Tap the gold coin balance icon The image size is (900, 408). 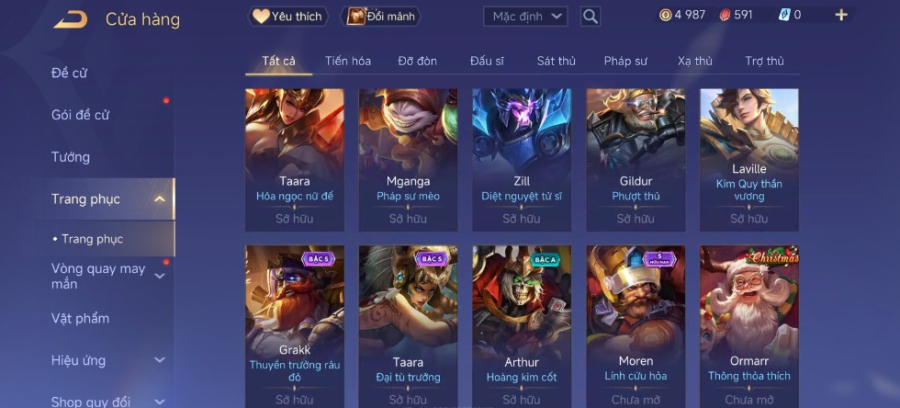665,15
